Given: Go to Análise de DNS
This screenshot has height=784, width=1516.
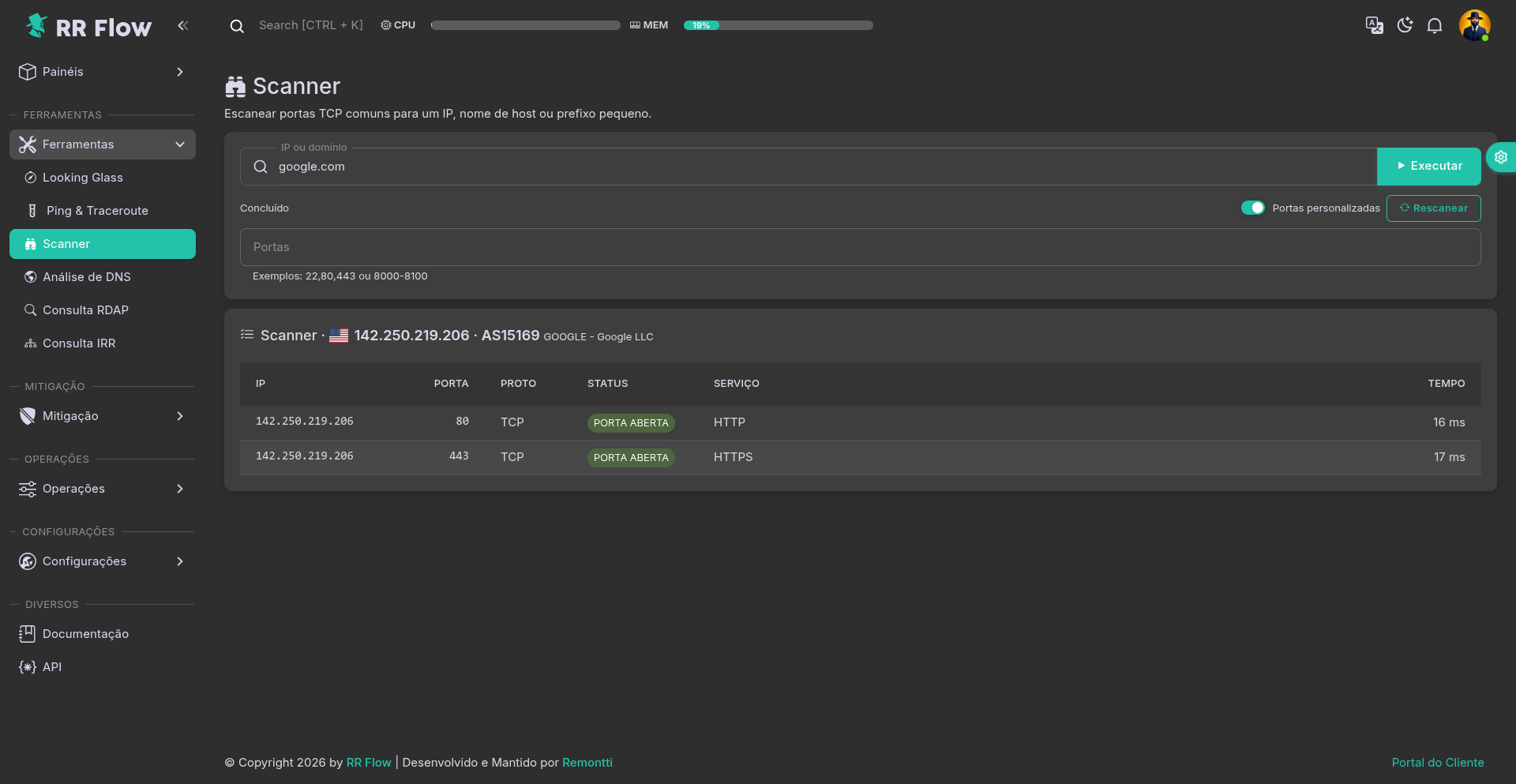Looking at the screenshot, I should (x=87, y=277).
